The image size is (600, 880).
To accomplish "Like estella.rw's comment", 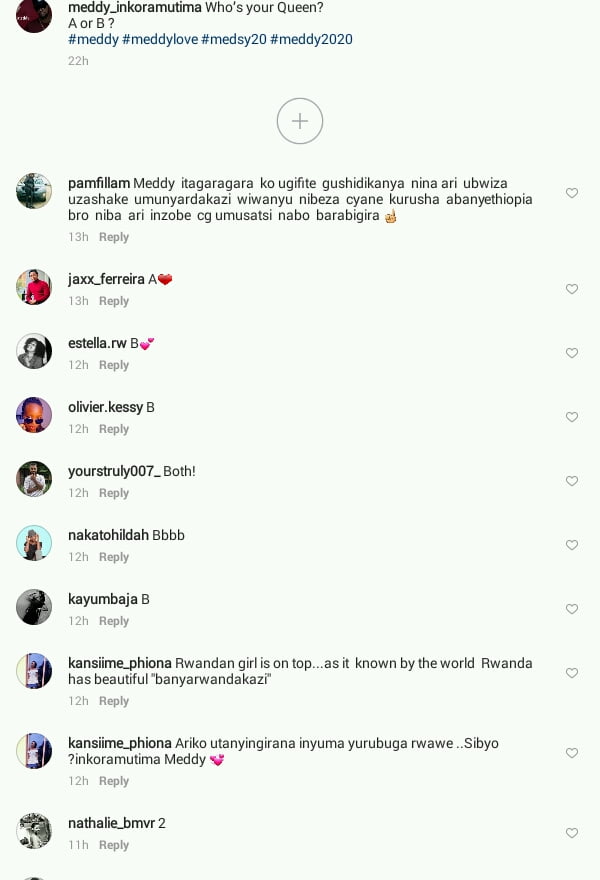I will (571, 353).
